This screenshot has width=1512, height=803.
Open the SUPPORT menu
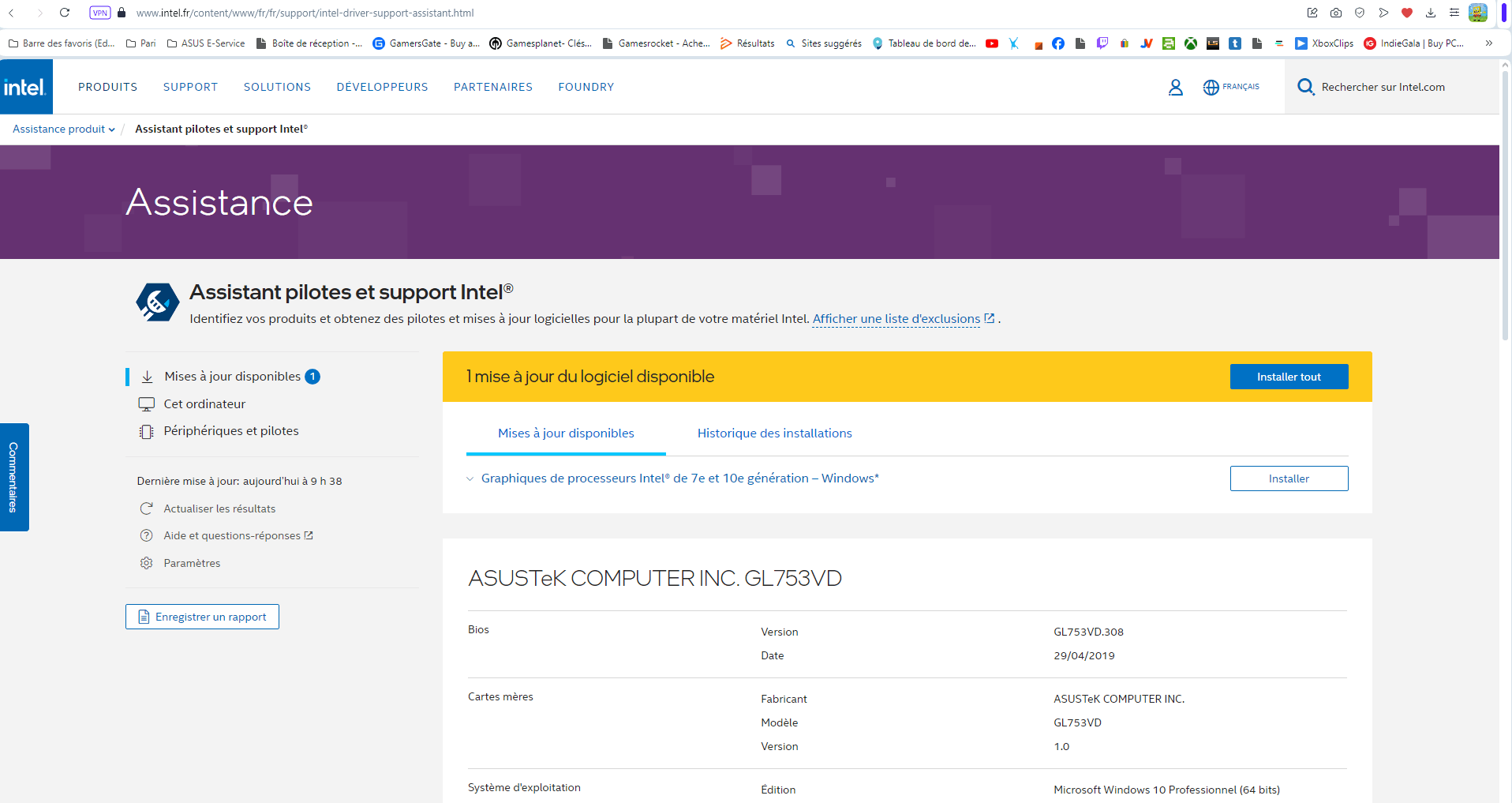(191, 87)
